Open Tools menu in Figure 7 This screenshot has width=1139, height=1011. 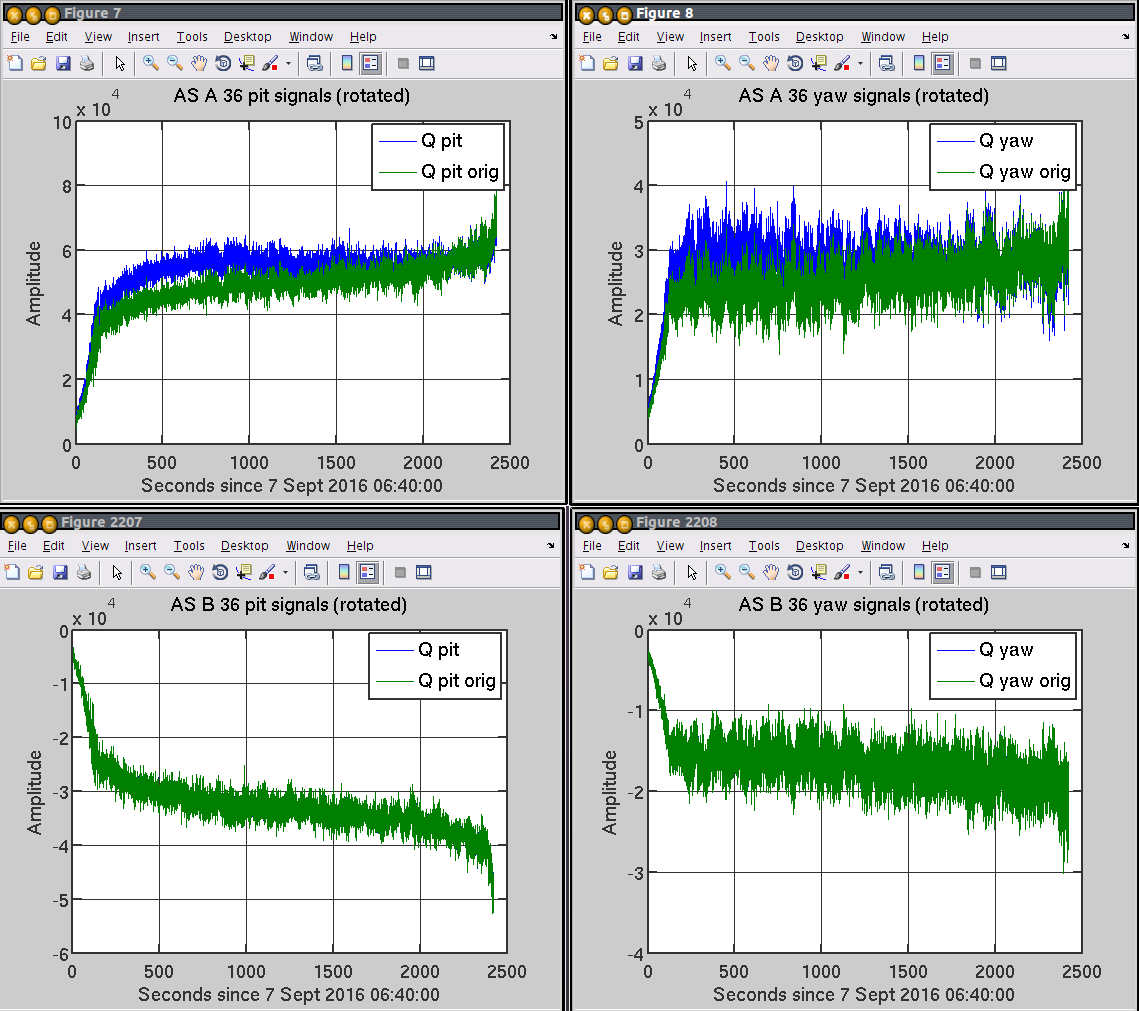[x=192, y=36]
